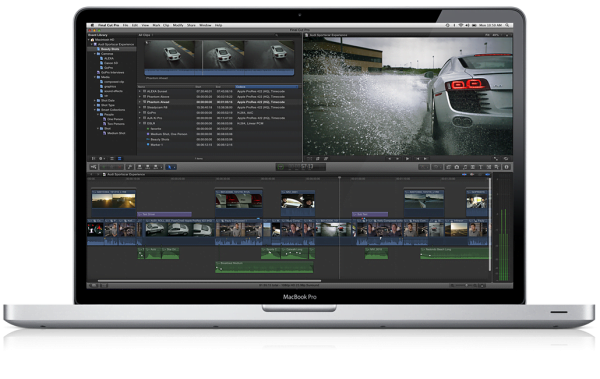Show the Transitions browser icon
Image resolution: width=600 pixels, height=379 pixels.
pyautogui.click(x=473, y=167)
